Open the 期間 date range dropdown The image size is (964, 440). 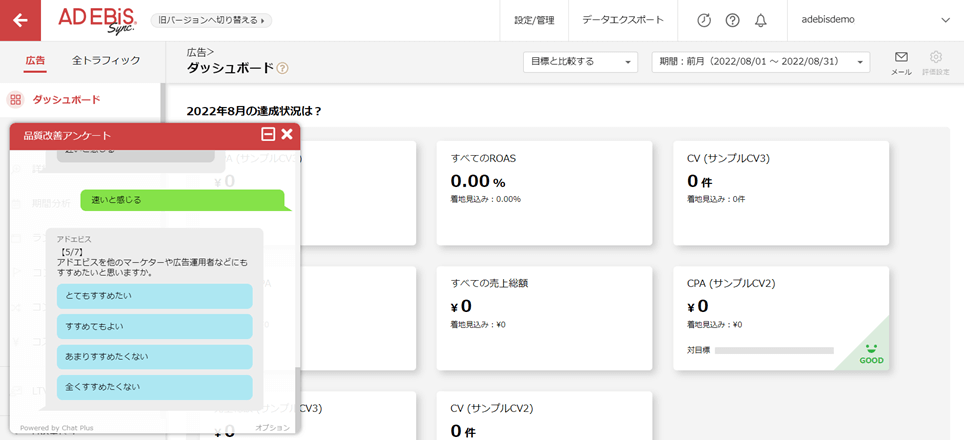coord(760,62)
